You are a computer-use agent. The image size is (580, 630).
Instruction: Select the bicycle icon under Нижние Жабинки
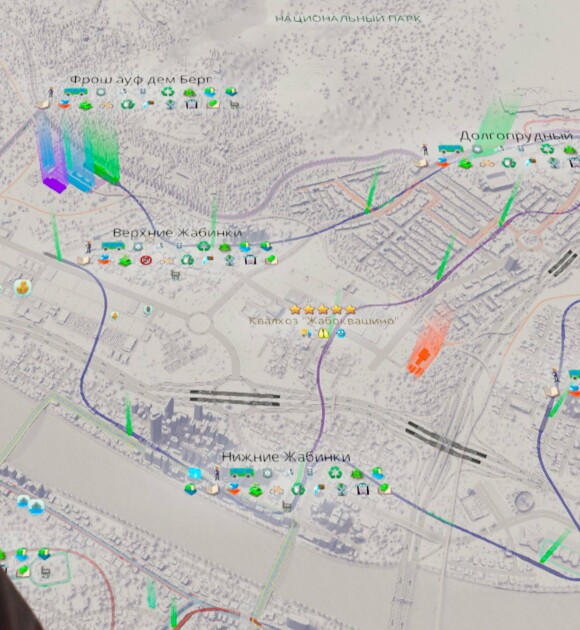pos(276,490)
